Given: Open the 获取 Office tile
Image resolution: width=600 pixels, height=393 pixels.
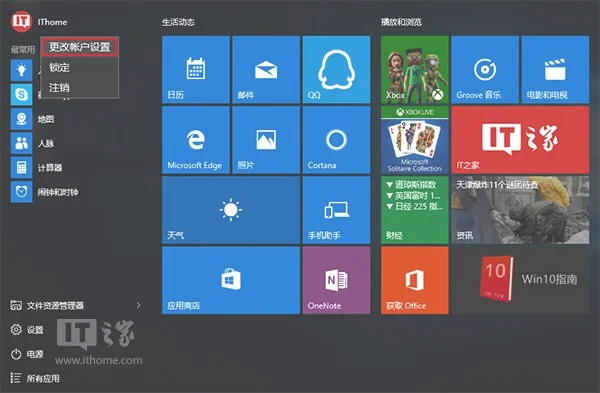Looking at the screenshot, I should click(x=415, y=280).
